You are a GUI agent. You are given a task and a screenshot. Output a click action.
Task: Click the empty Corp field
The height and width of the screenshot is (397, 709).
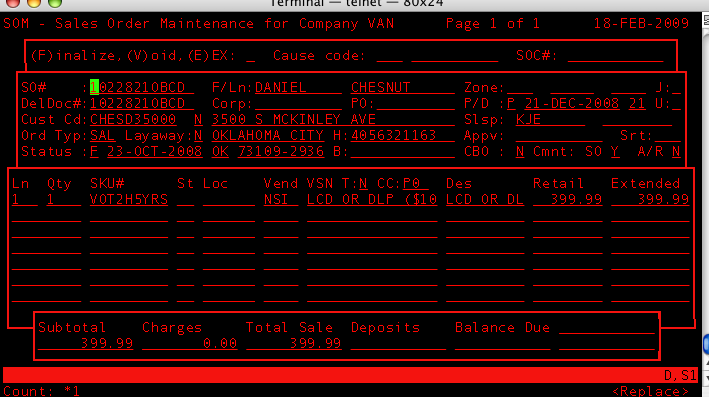298,104
